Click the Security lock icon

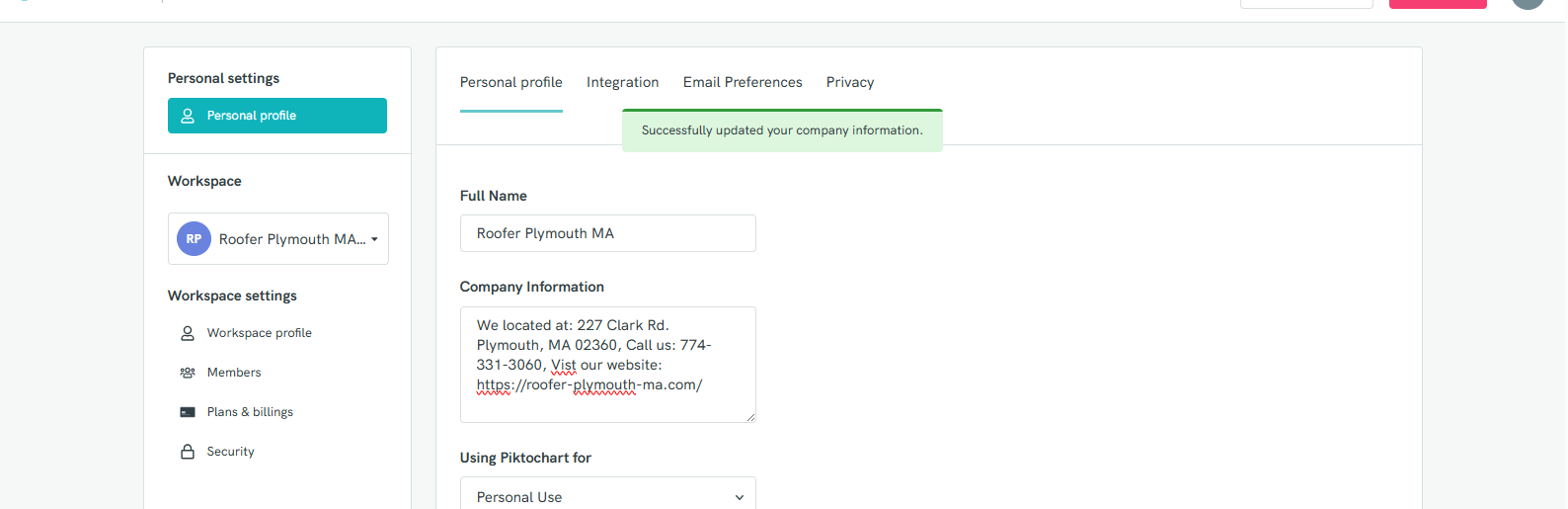188,452
